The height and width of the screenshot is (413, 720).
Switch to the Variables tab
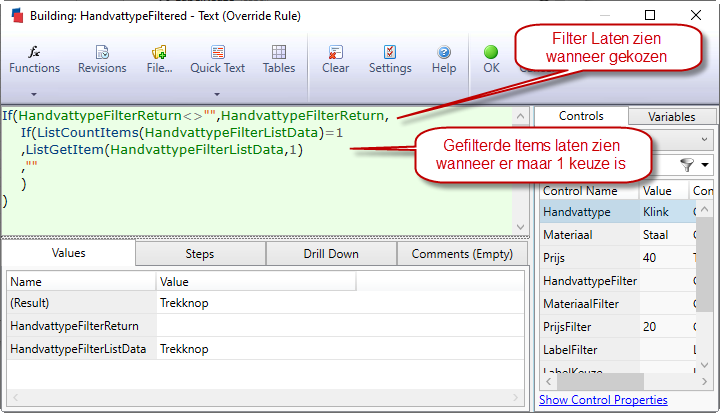click(671, 117)
